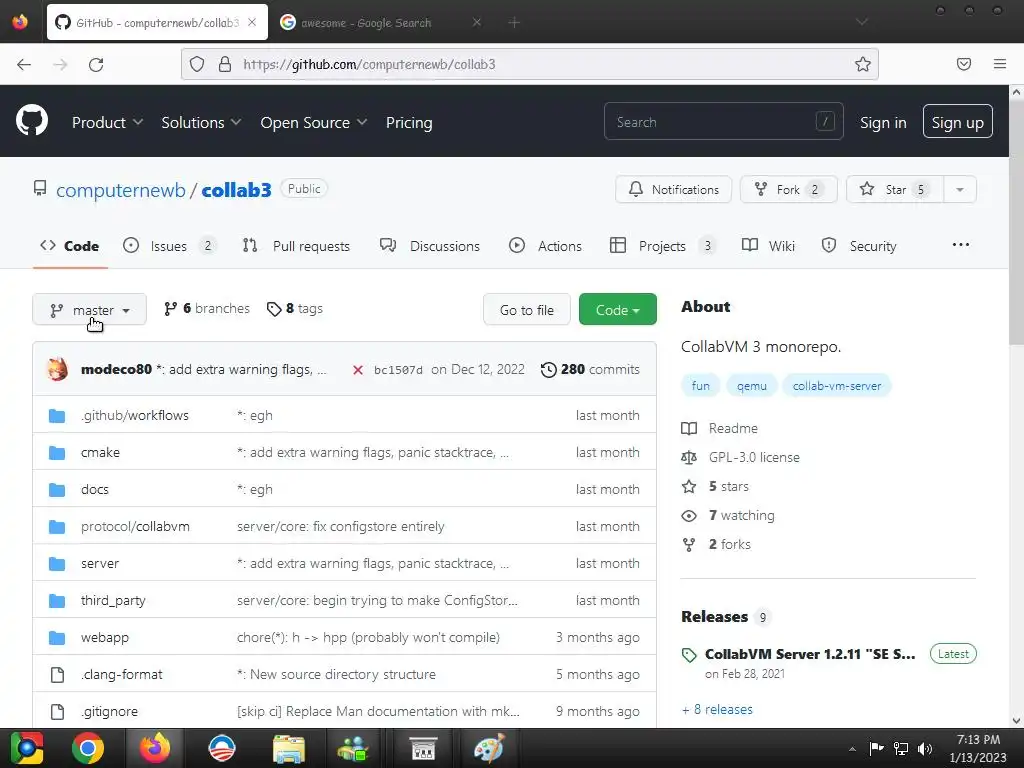View the 6 branches link
1024x768 pixels.
(x=206, y=308)
